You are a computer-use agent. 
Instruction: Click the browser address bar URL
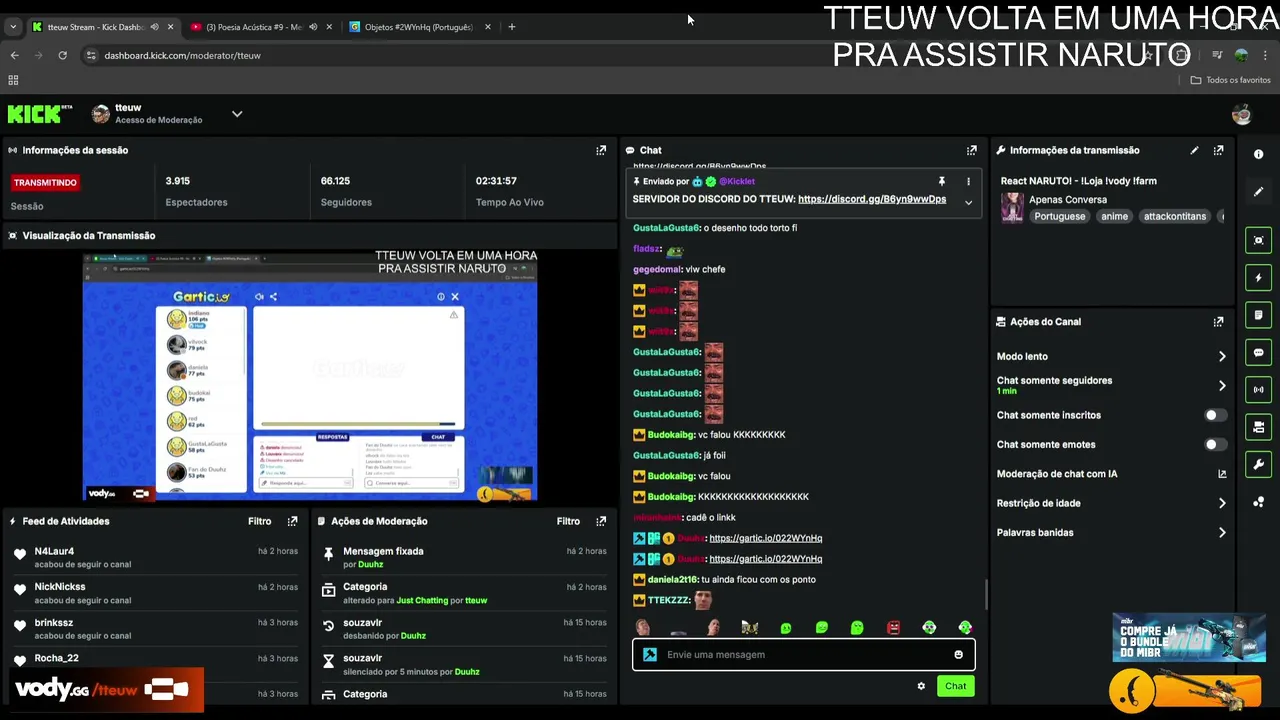click(182, 55)
